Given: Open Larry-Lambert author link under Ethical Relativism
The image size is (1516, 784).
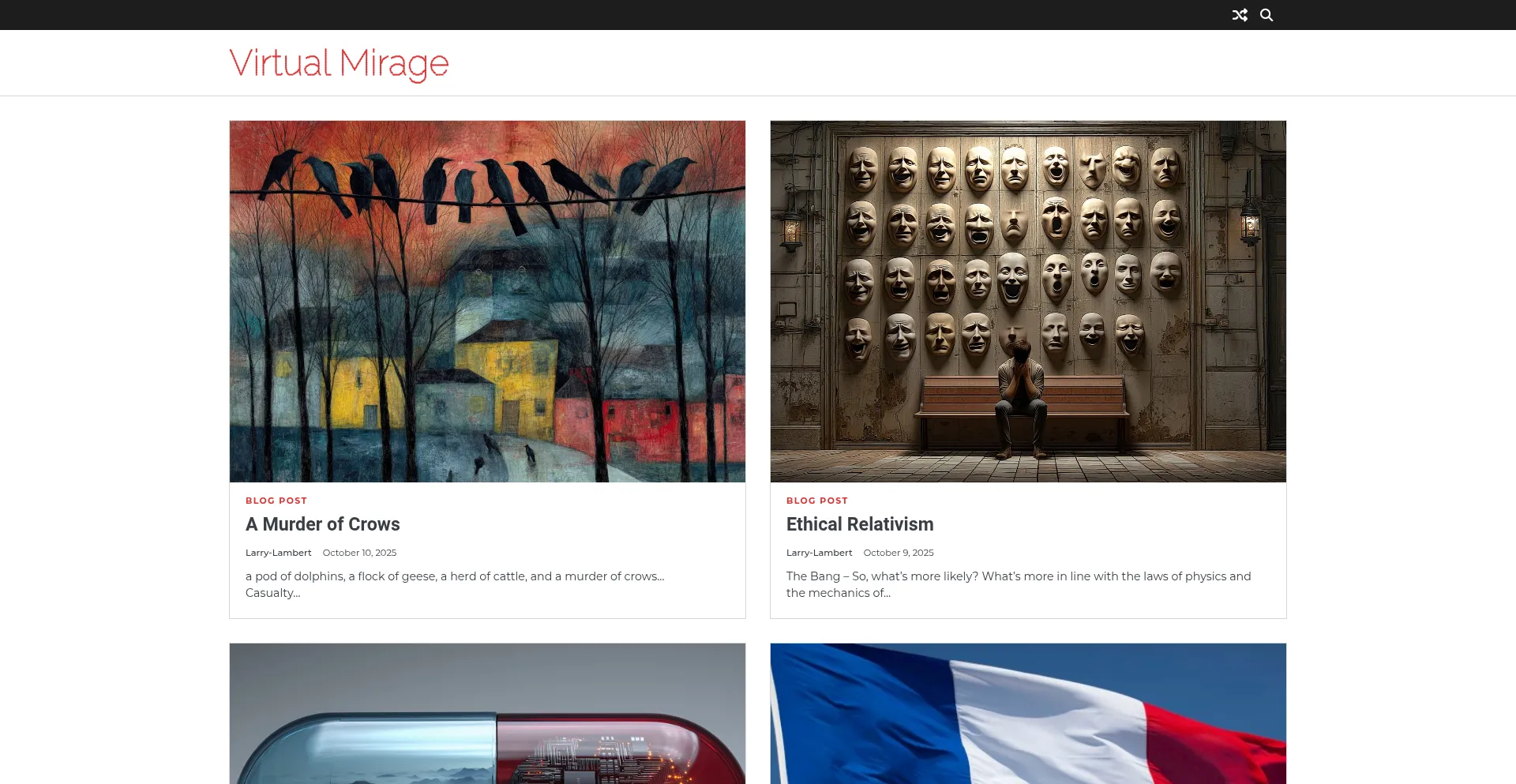Looking at the screenshot, I should coord(819,553).
